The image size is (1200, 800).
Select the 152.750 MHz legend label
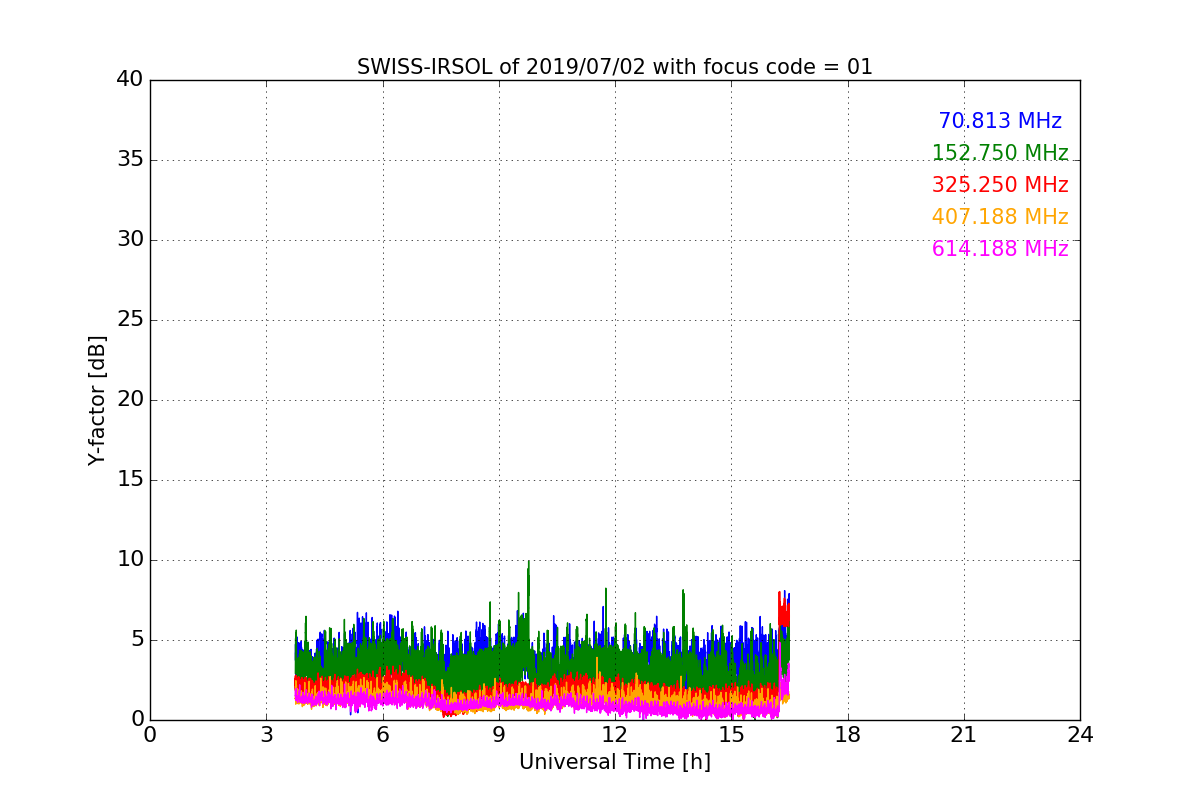(1000, 153)
